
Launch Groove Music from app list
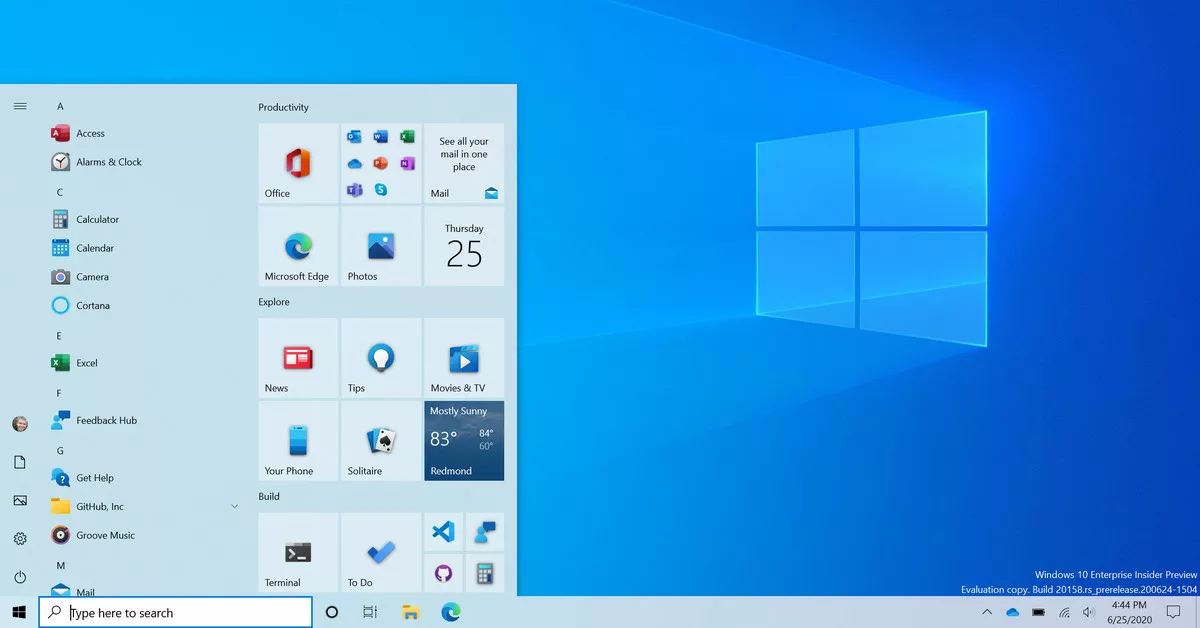(x=145, y=535)
